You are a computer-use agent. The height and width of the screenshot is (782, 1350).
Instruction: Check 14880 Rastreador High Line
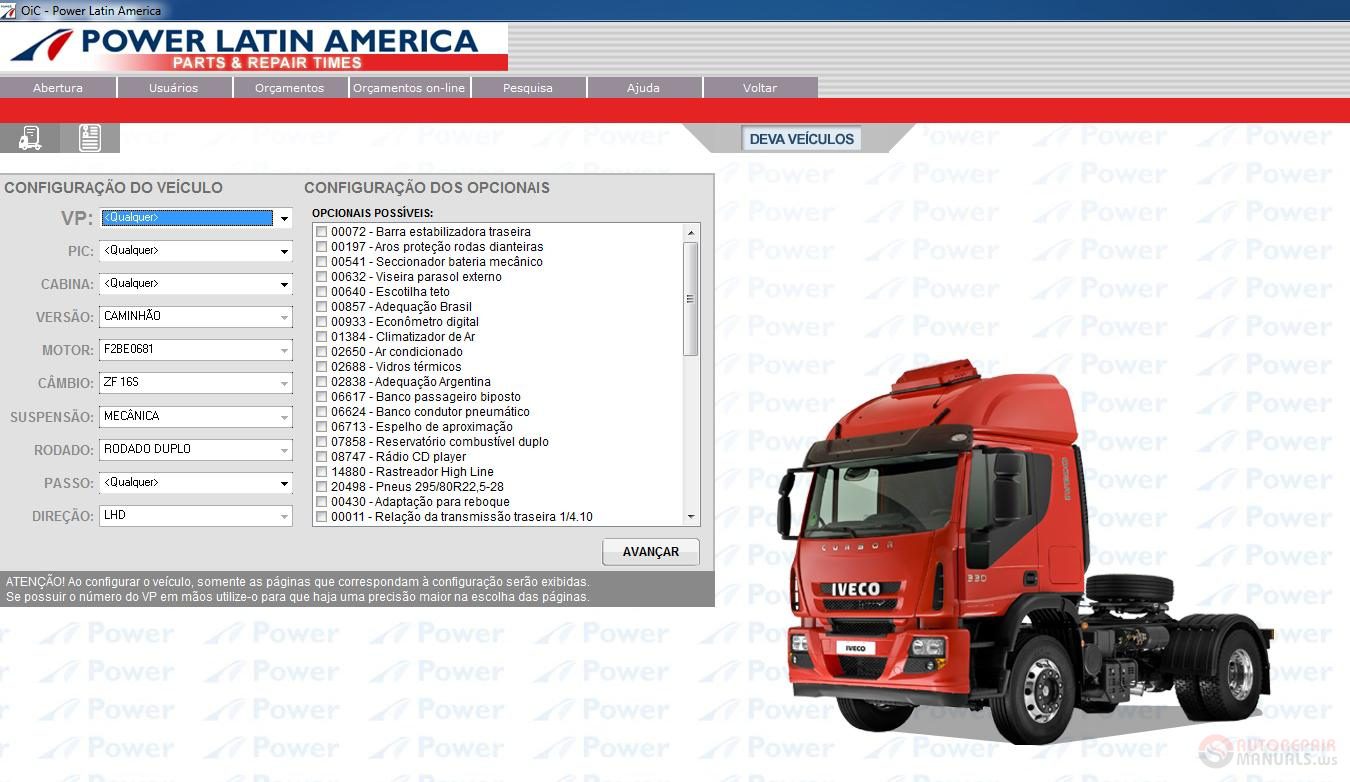pyautogui.click(x=322, y=472)
